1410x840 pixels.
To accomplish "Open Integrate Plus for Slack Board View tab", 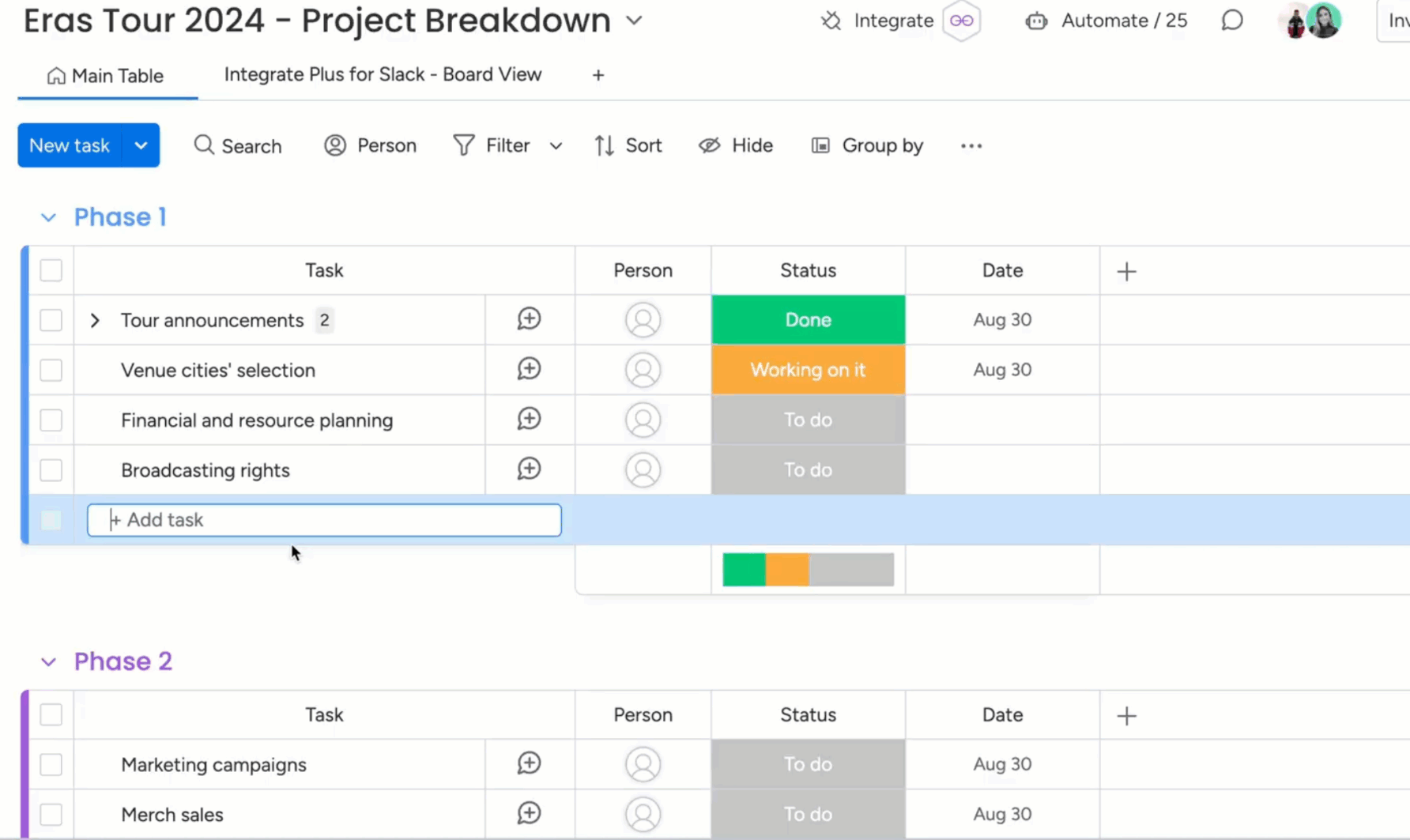I will (383, 74).
